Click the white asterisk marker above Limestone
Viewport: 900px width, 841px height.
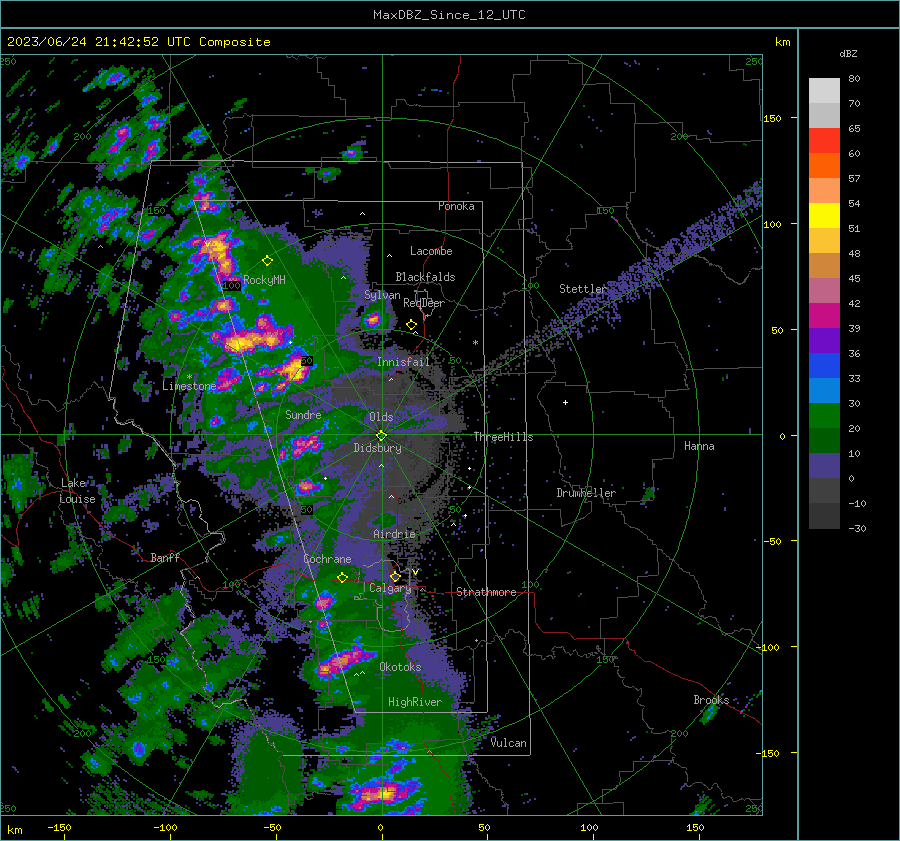(189, 377)
